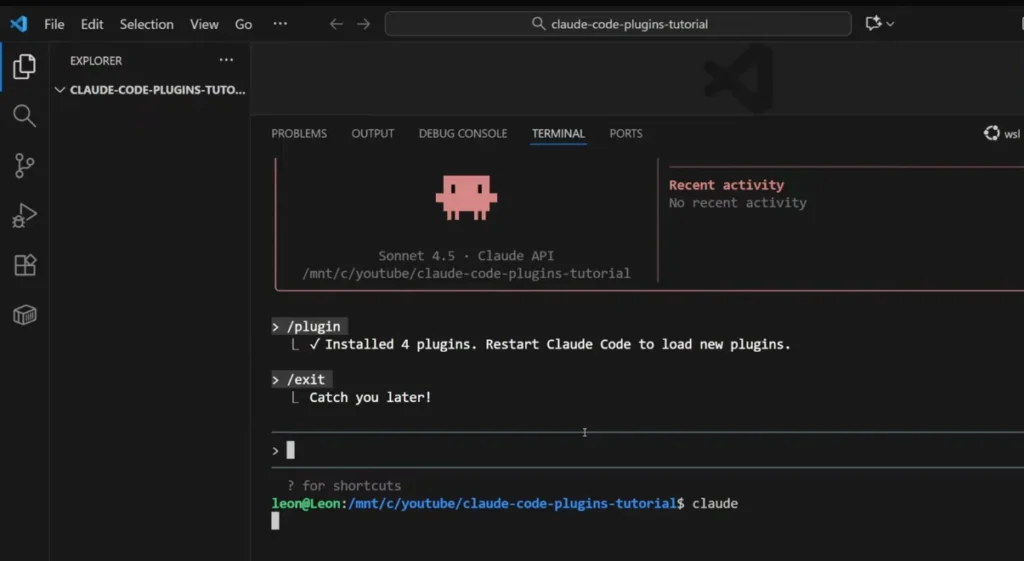Open the Run and Debug view
This screenshot has width=1024, height=561.
(24, 216)
